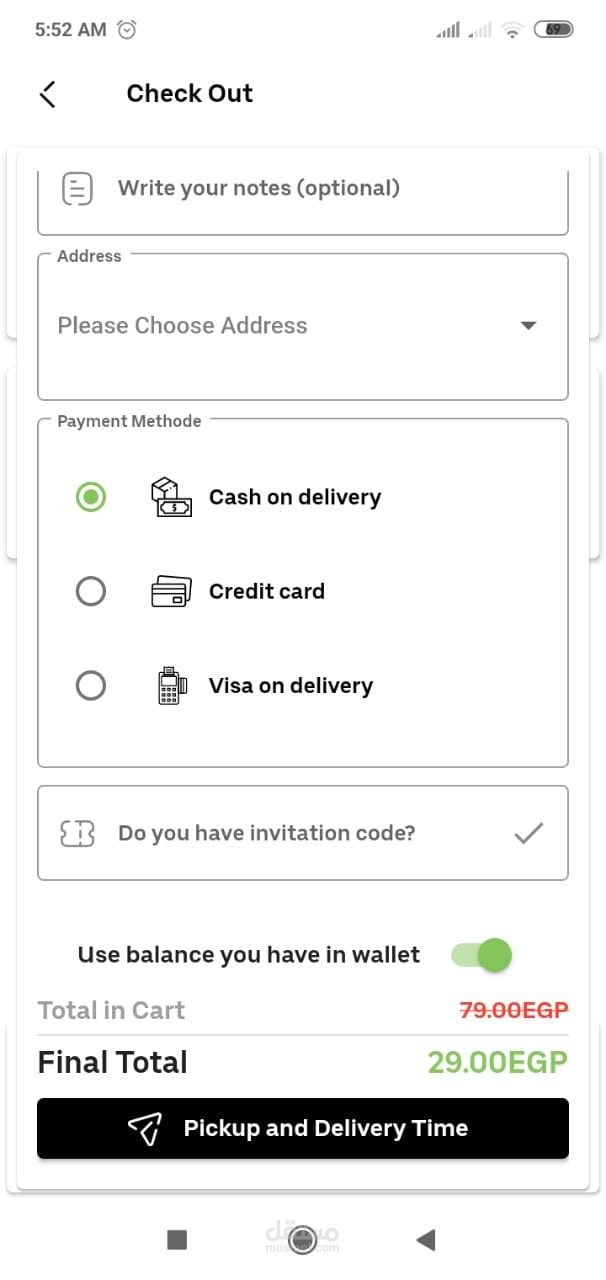The width and height of the screenshot is (606, 1280).
Task: Tap the cash on delivery box icon
Action: click(170, 497)
